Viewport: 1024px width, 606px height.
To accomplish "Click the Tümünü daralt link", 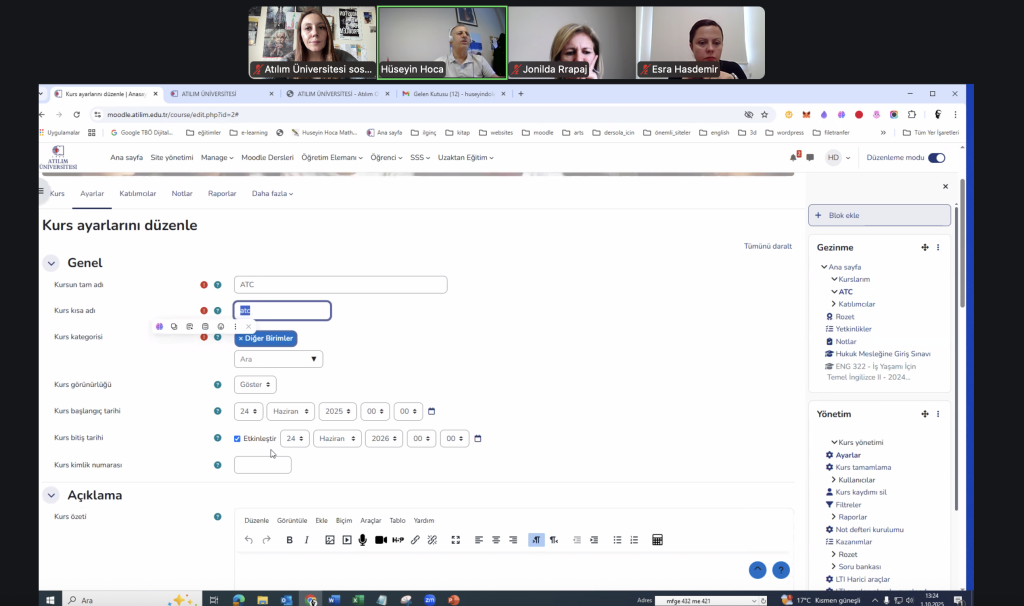I will point(768,246).
